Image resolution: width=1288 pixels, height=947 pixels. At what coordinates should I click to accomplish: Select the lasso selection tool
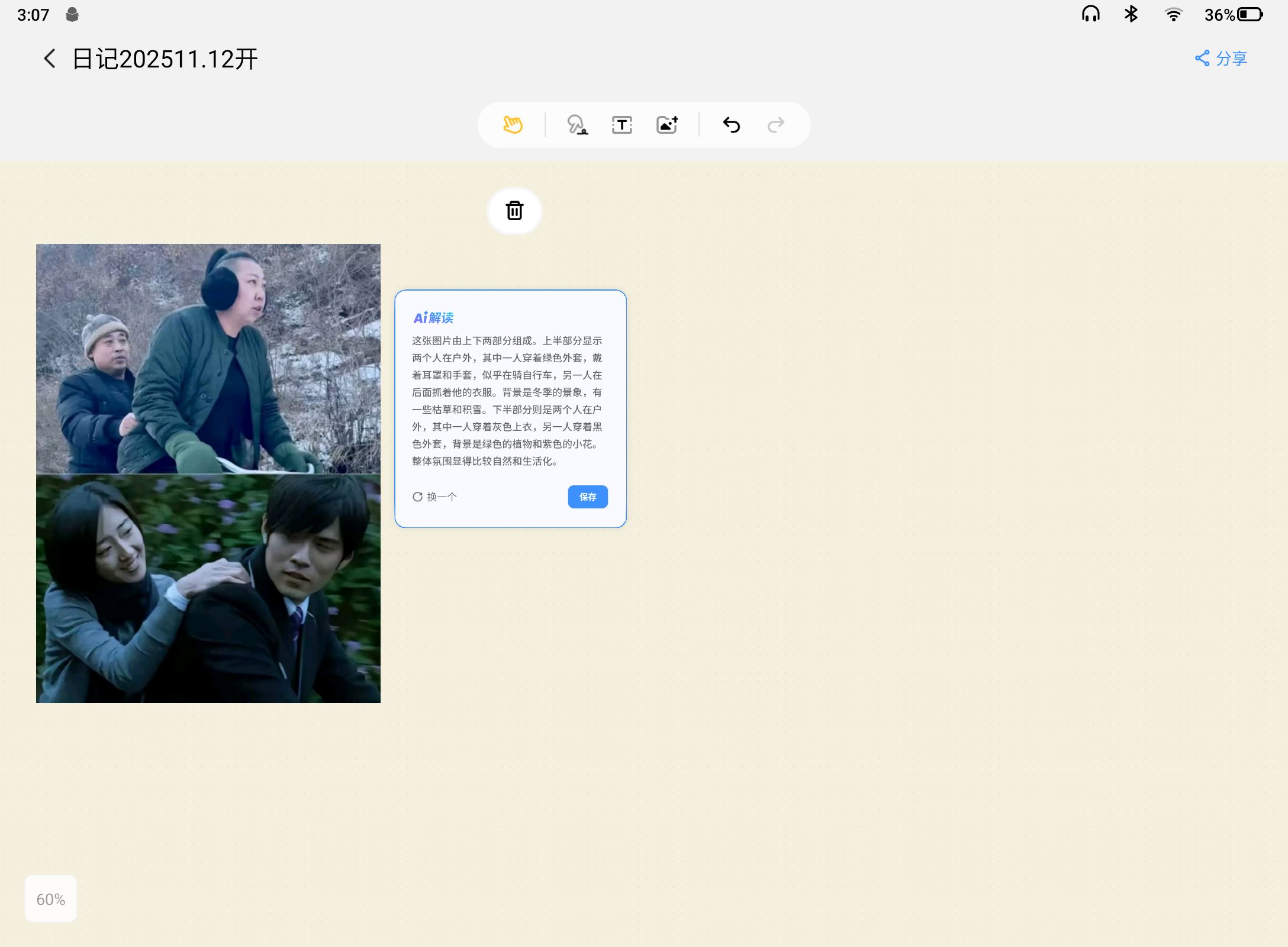(x=577, y=125)
